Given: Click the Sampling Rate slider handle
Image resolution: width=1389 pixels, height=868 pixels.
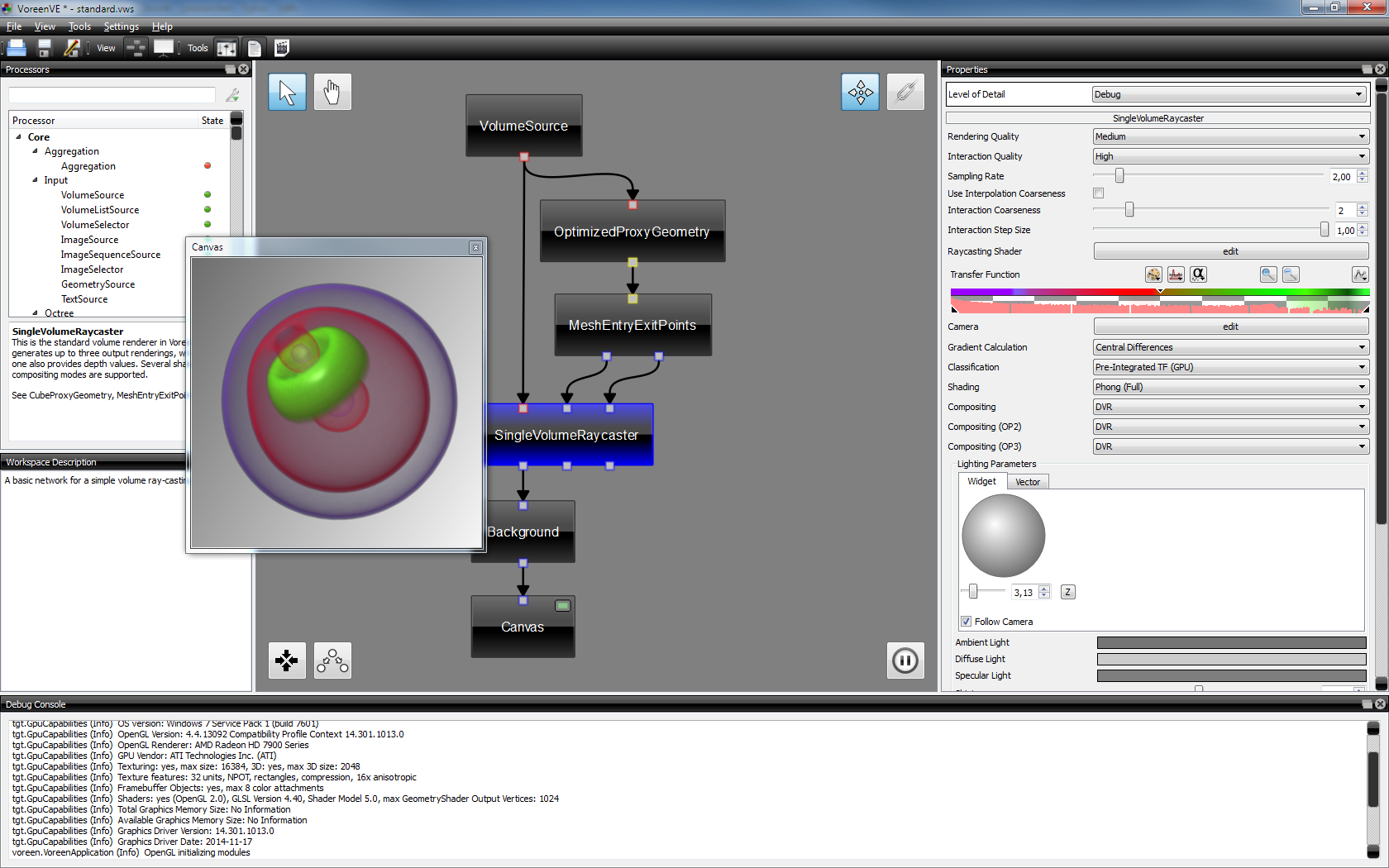Looking at the screenshot, I should (x=1119, y=176).
